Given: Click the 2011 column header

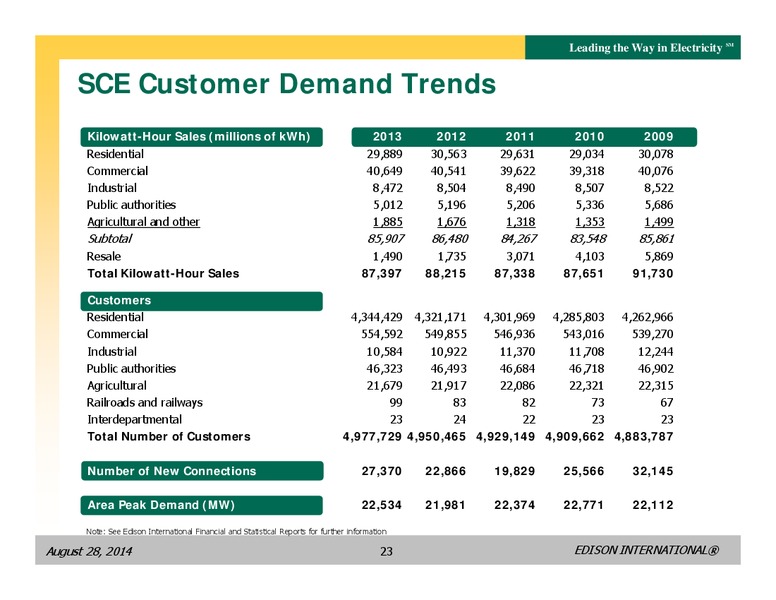Looking at the screenshot, I should coord(520,137).
